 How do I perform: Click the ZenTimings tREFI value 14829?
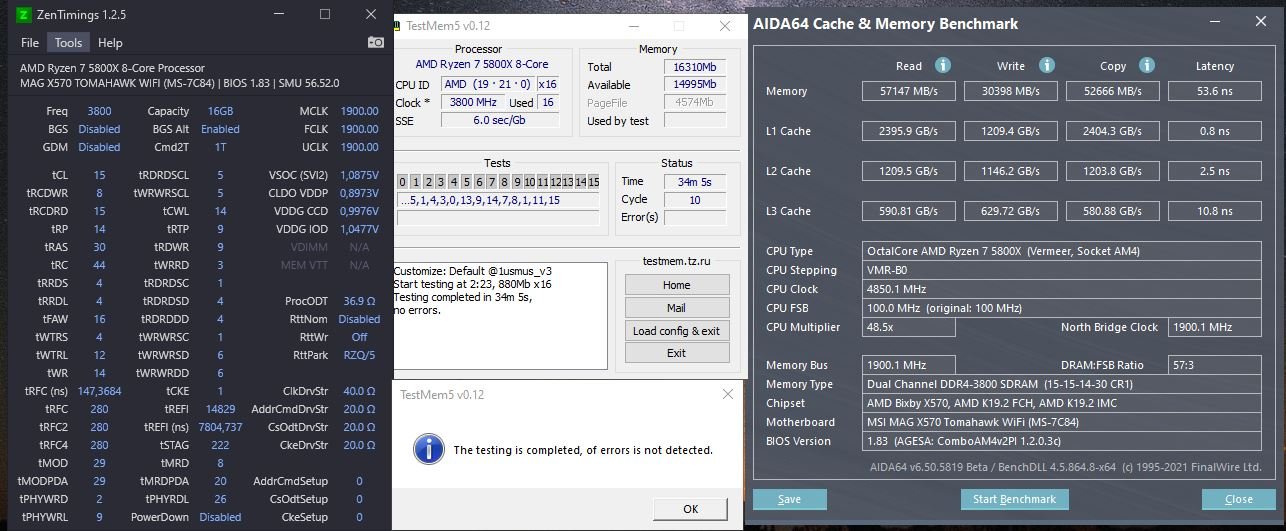click(x=220, y=409)
